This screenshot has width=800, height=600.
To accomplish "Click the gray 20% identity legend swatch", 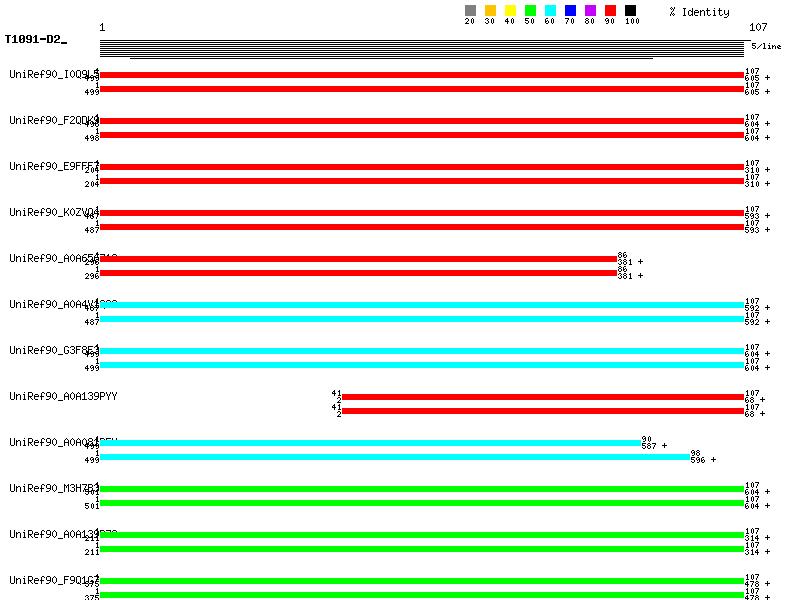I will (470, 11).
